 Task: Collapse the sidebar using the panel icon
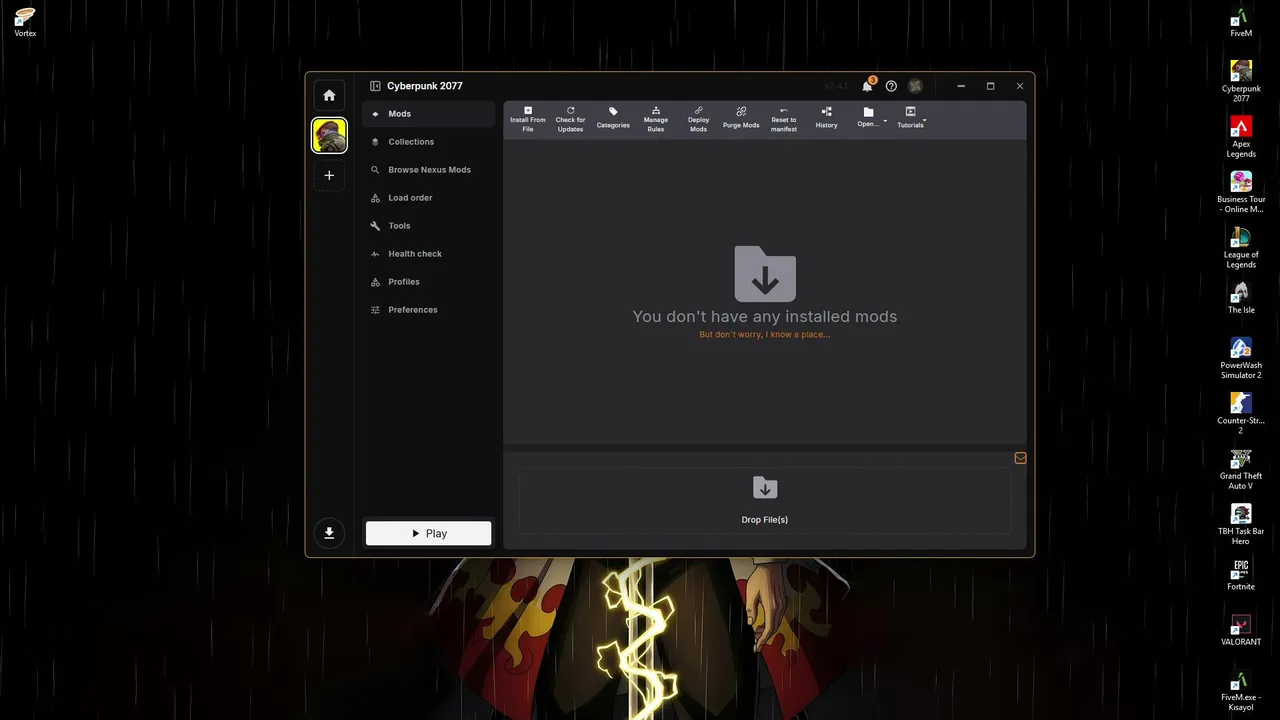pos(375,86)
